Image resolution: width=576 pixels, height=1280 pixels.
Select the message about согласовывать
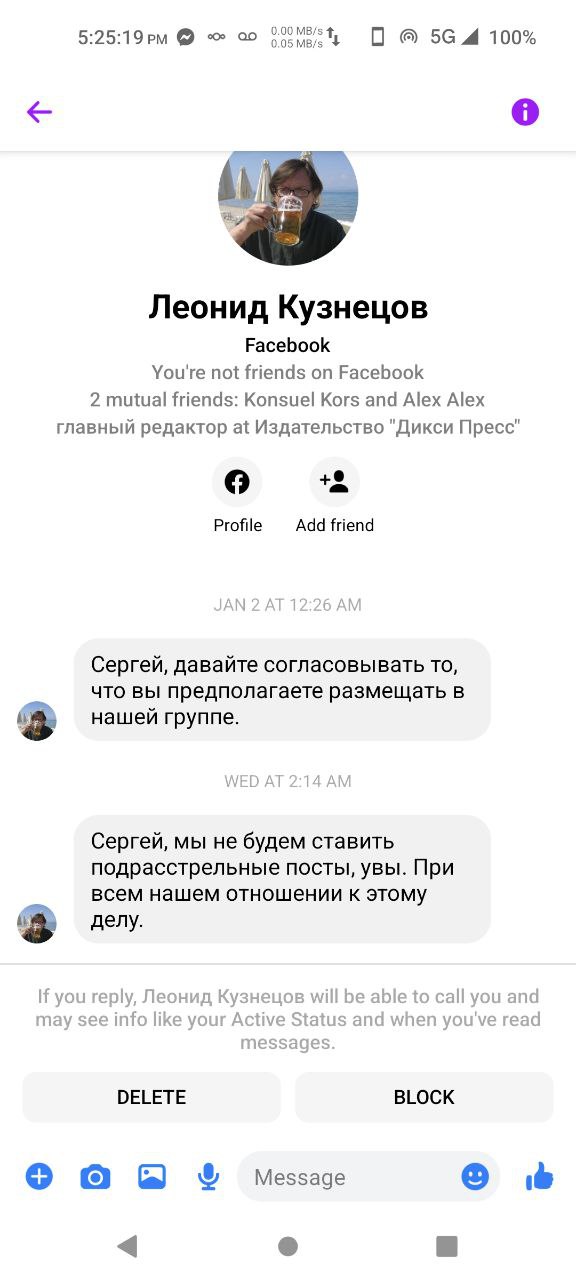(282, 690)
